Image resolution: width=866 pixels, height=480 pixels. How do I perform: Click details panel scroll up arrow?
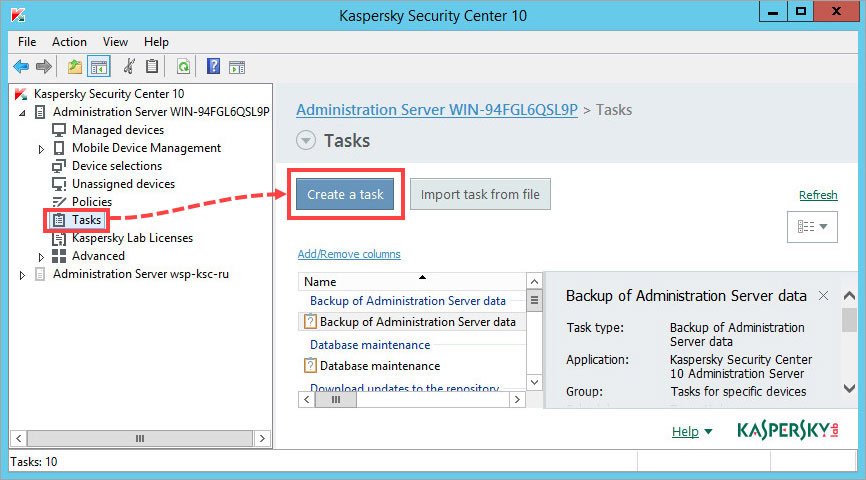pos(849,296)
